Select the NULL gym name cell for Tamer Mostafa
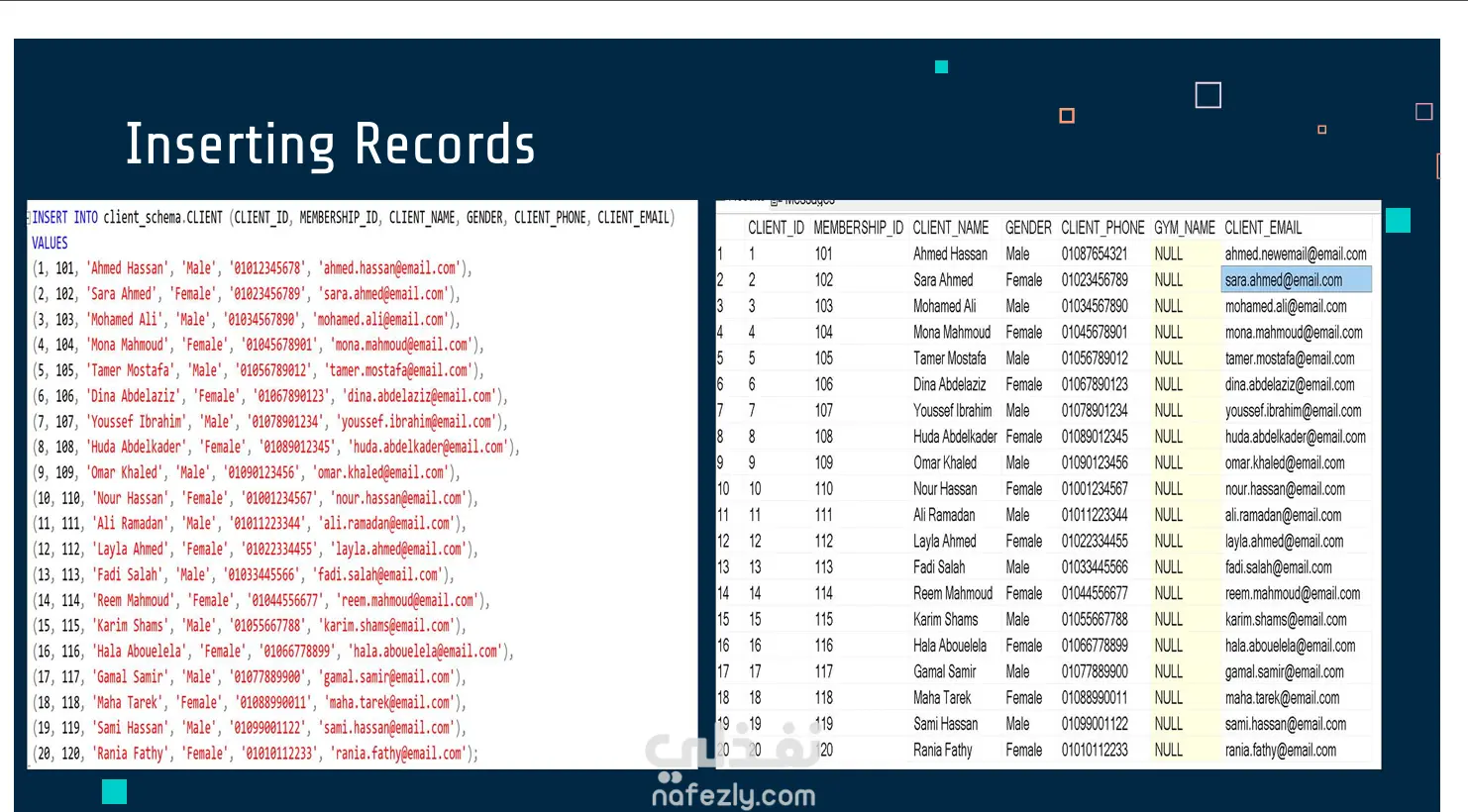 [1169, 358]
